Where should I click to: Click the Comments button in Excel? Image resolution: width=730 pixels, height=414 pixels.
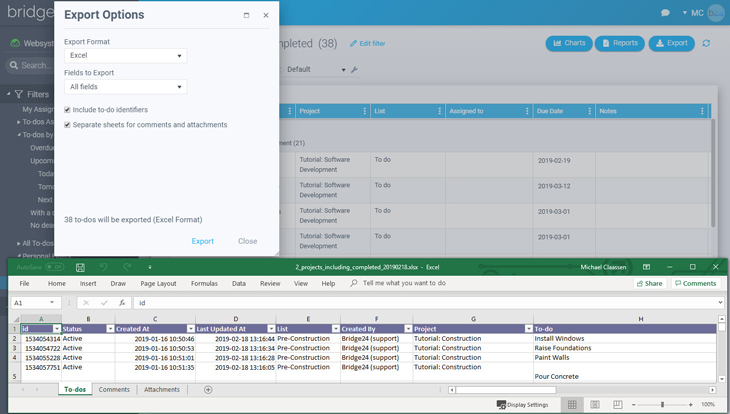click(x=696, y=284)
